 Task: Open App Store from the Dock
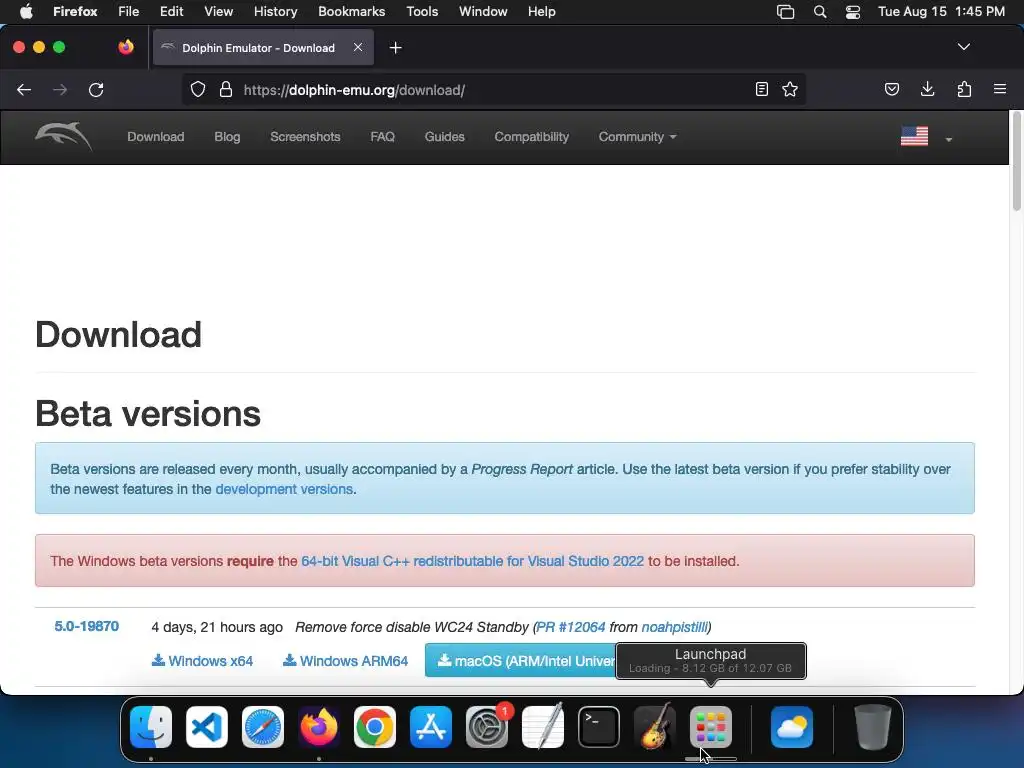pyautogui.click(x=431, y=727)
